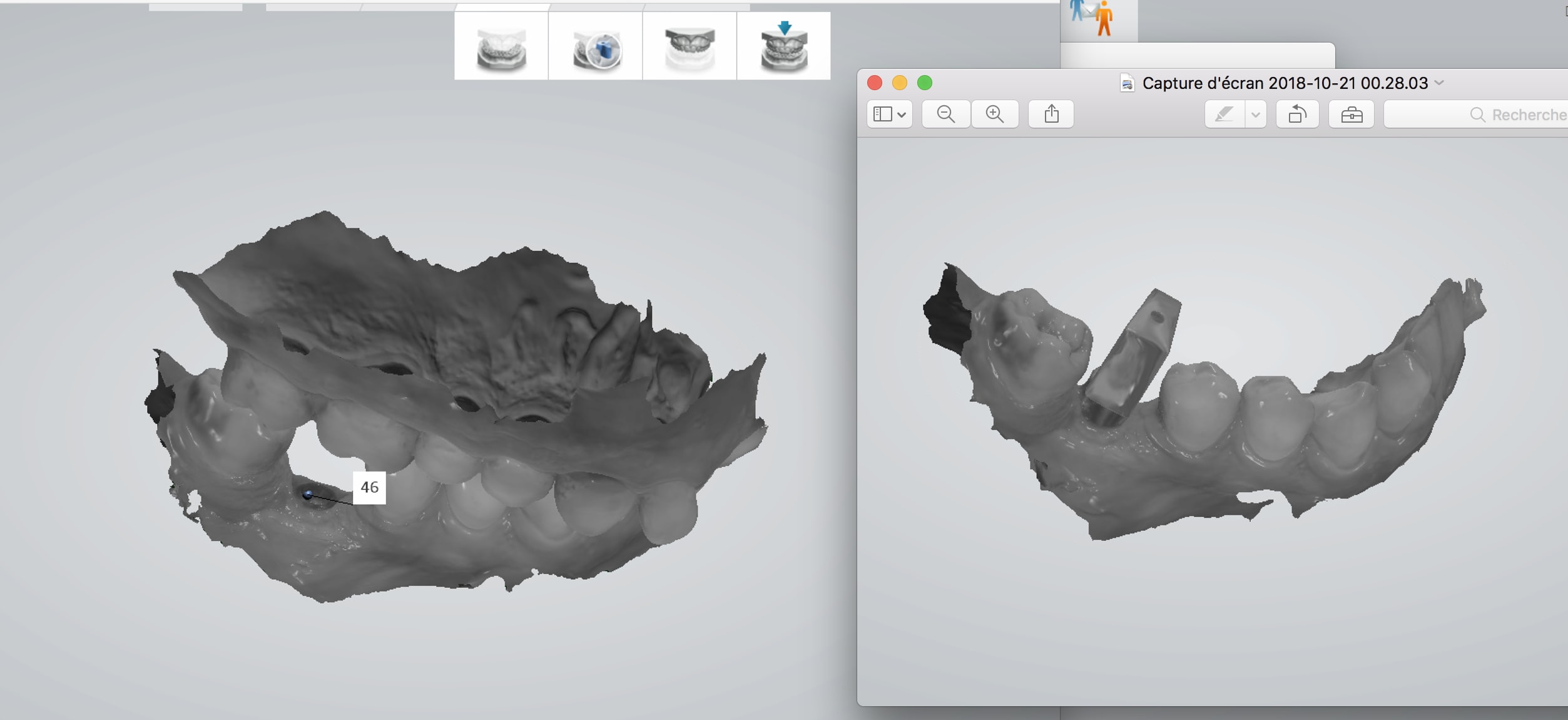1568x720 pixels.
Task: Select the active tab above the lower jaw icon
Action: pyautogui.click(x=501, y=7)
